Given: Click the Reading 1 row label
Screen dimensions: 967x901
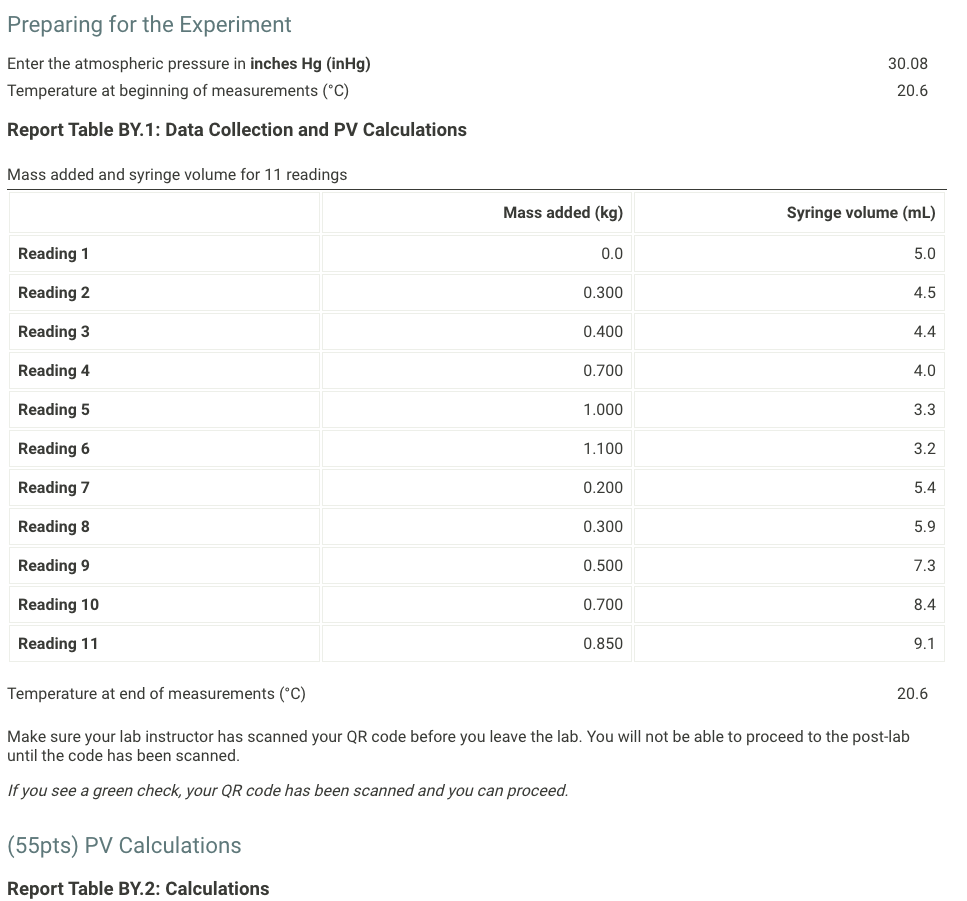Looking at the screenshot, I should pos(53,253).
